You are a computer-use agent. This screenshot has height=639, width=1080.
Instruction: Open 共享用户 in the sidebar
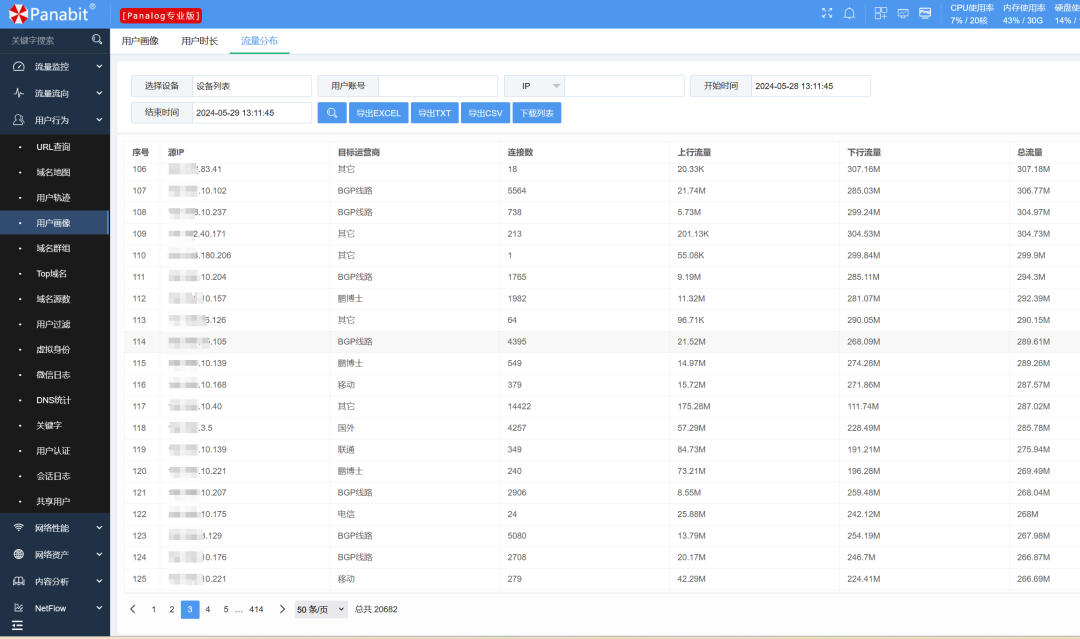click(x=54, y=501)
